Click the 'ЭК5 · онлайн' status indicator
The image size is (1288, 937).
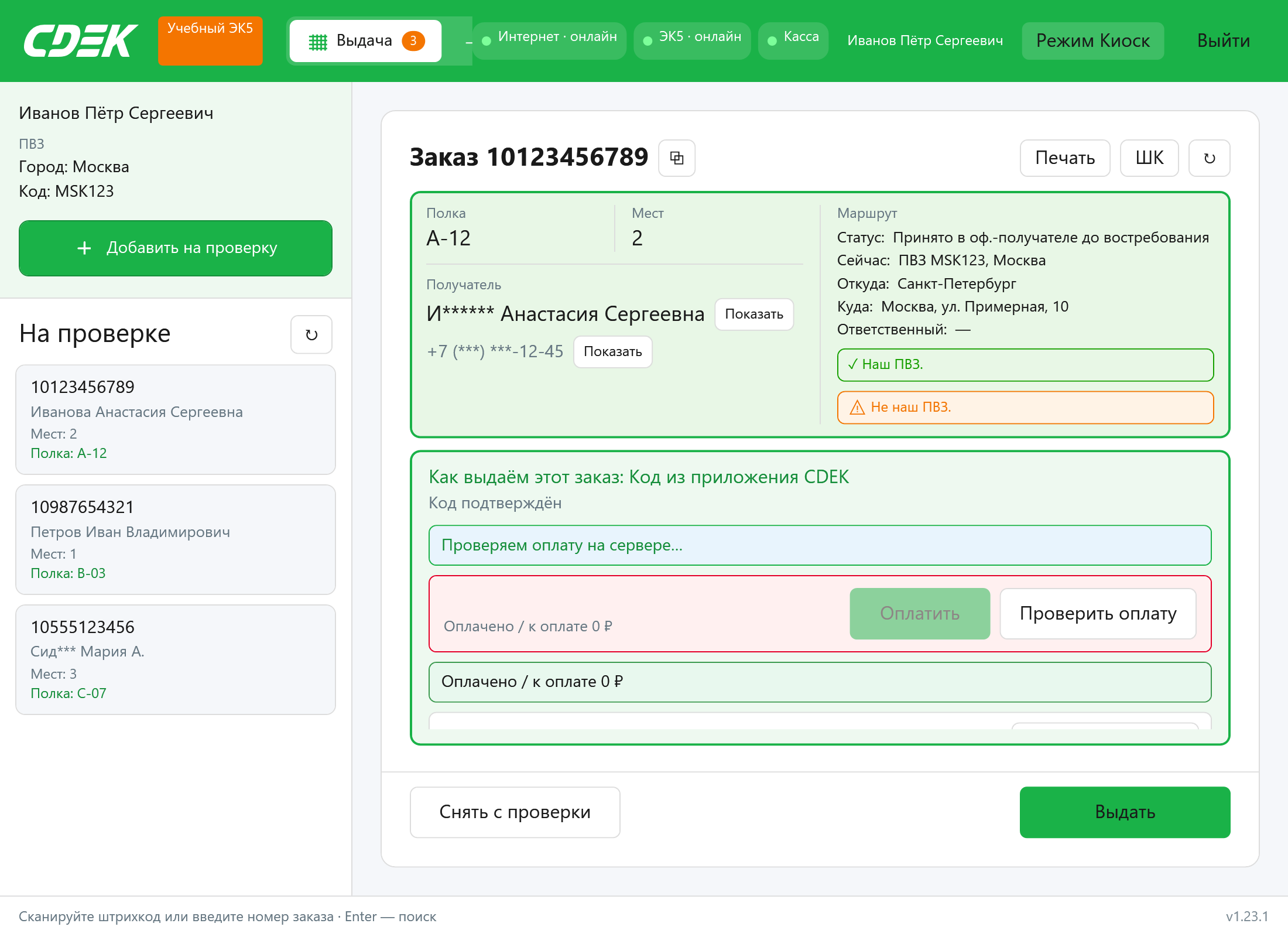coord(692,40)
